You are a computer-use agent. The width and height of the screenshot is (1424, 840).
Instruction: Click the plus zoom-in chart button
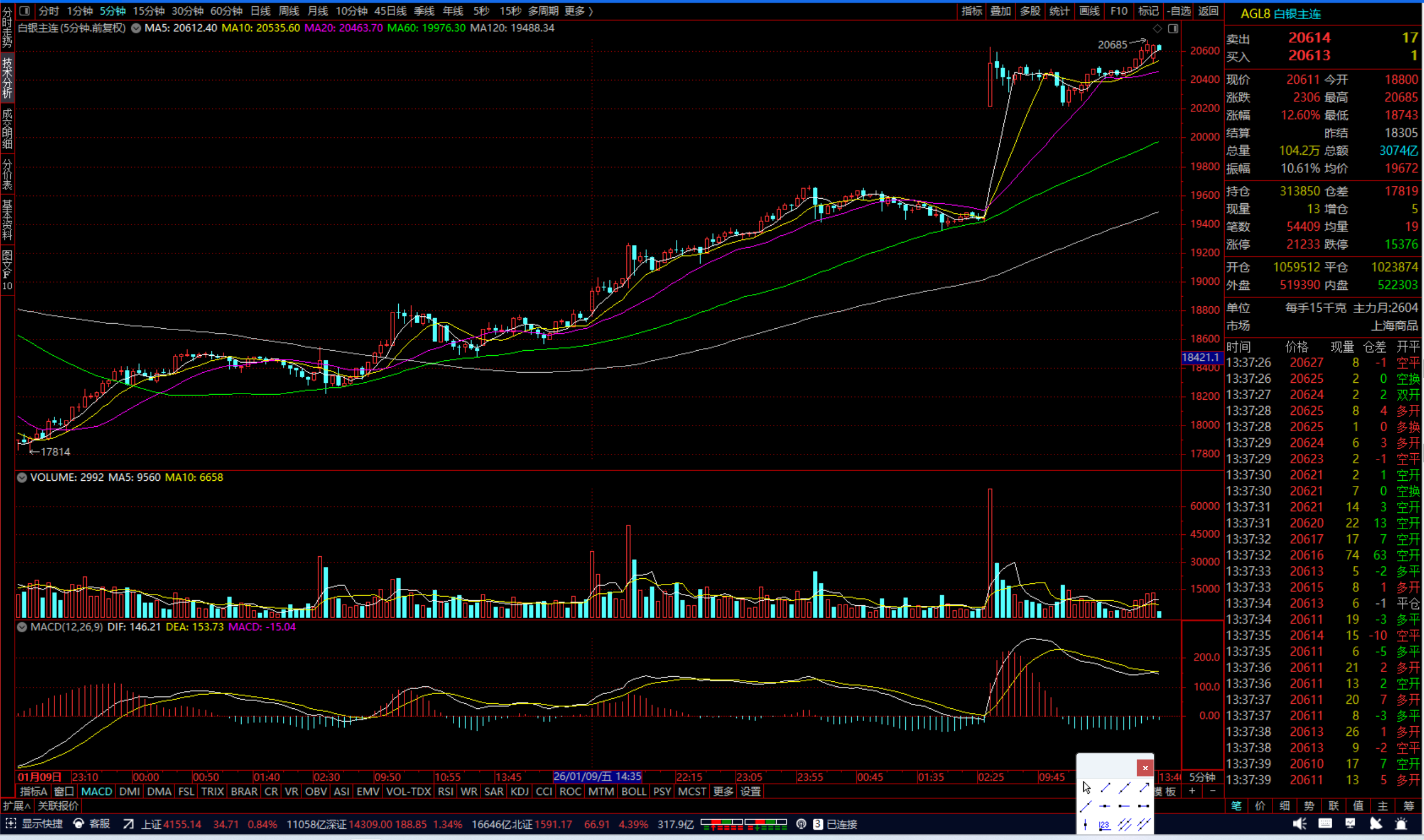click(x=1192, y=791)
